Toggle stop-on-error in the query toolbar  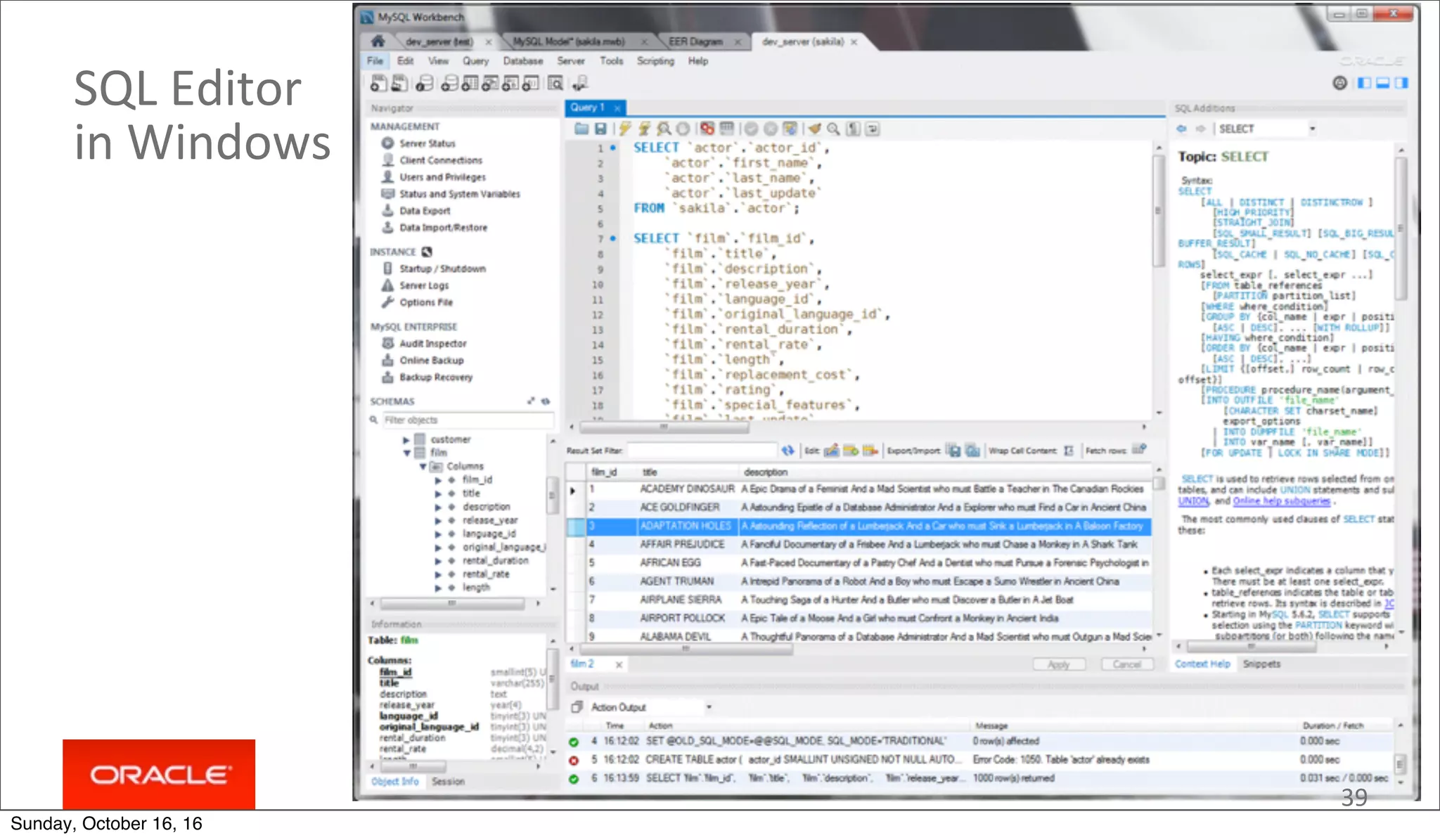[707, 129]
